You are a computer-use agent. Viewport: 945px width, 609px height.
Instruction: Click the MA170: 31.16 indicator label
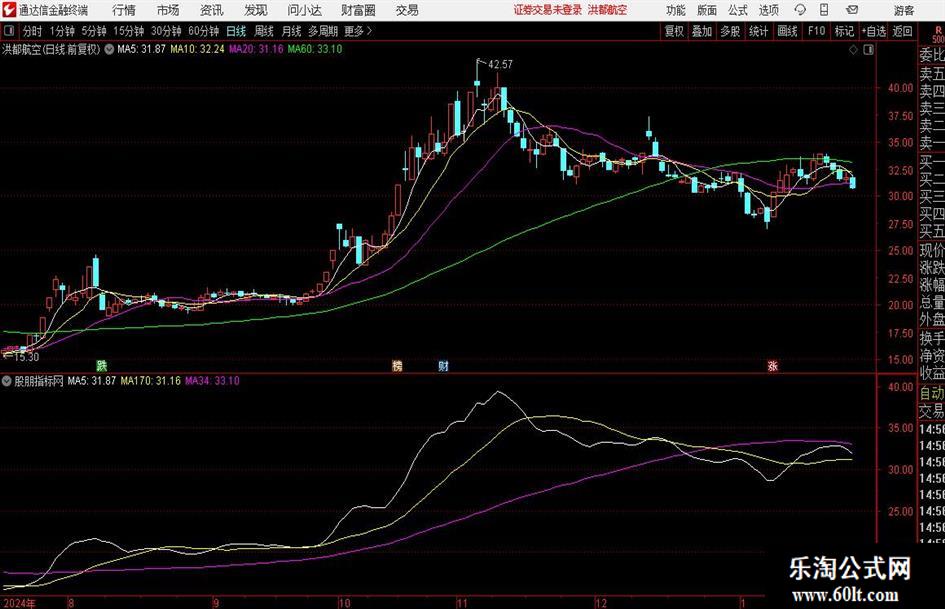point(150,381)
